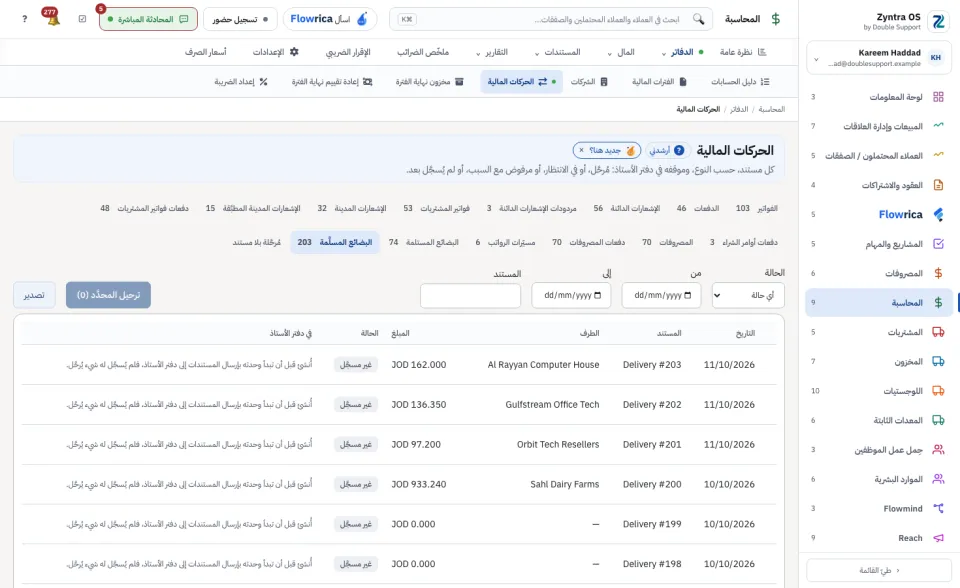
Task: Click the Zyntra OS logo icon
Action: point(938,21)
